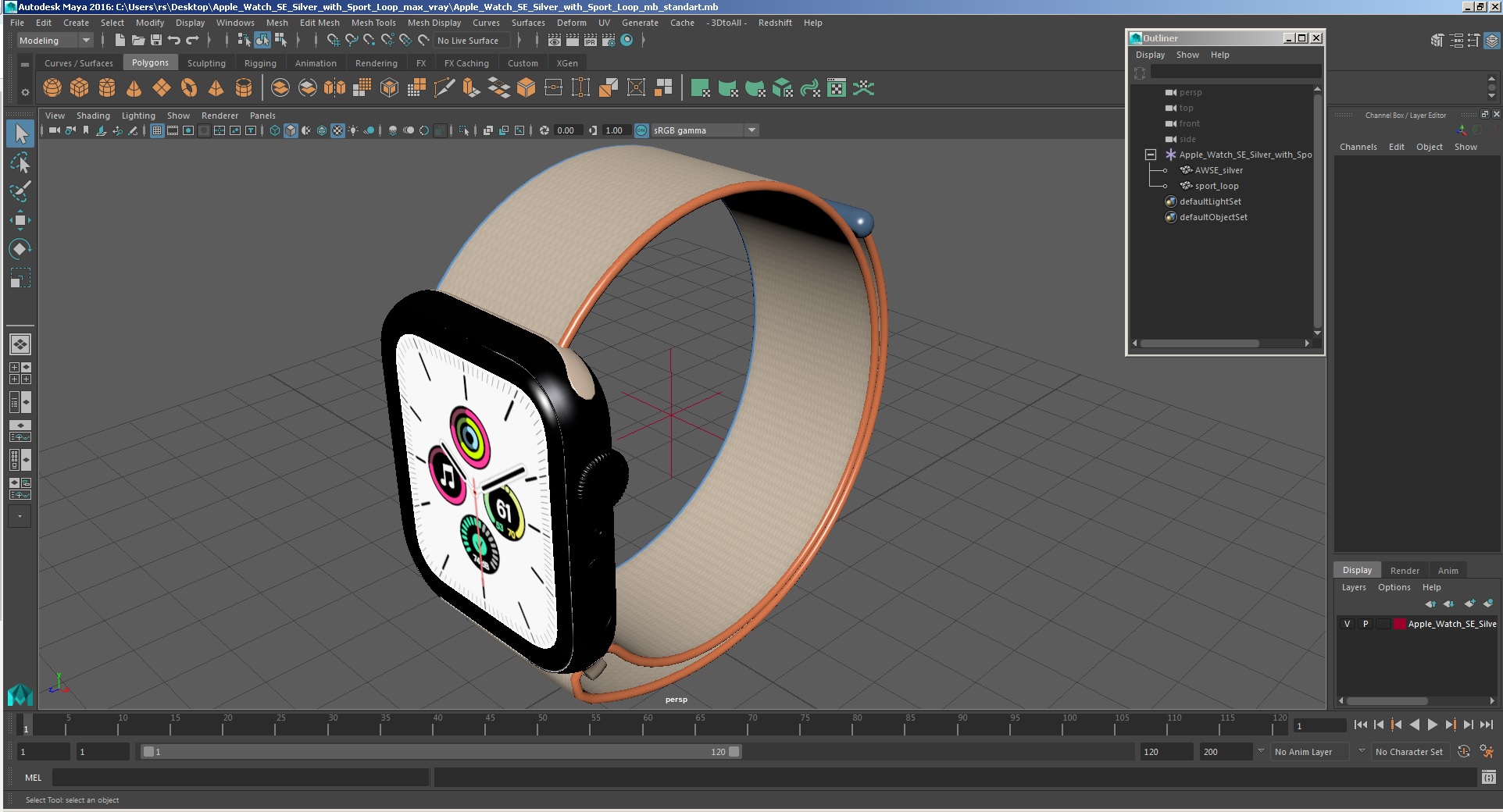Create a polygon cube from the shelf
This screenshot has width=1503, height=812.
tap(80, 88)
